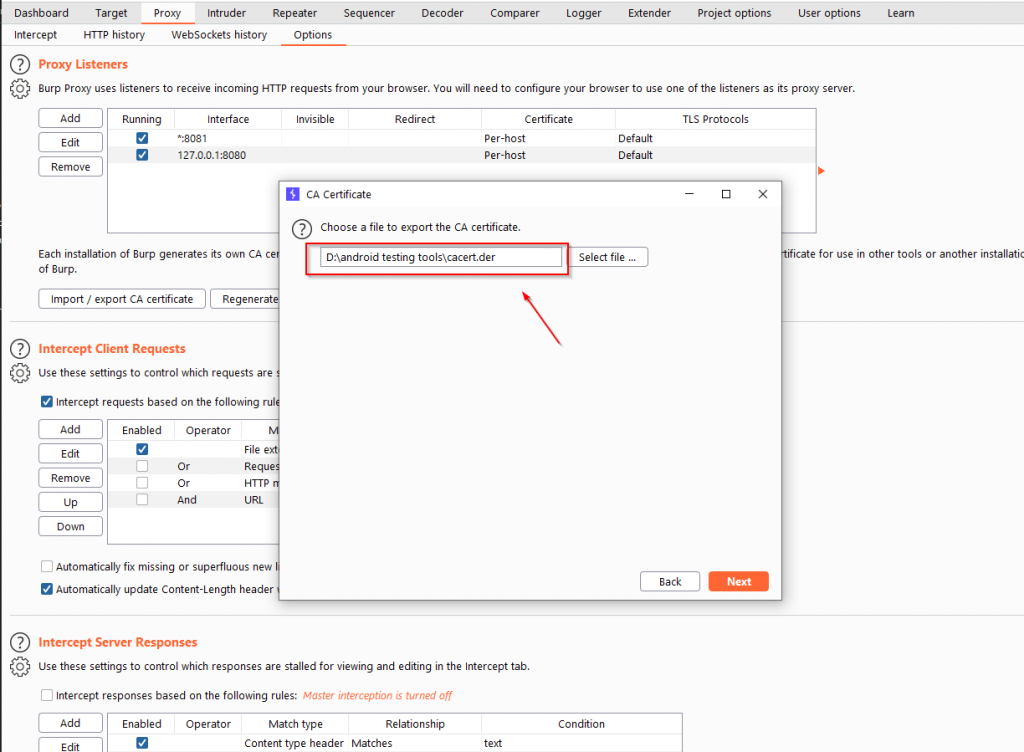
Task: Click the TLS Protocols column header
Action: 715,119
